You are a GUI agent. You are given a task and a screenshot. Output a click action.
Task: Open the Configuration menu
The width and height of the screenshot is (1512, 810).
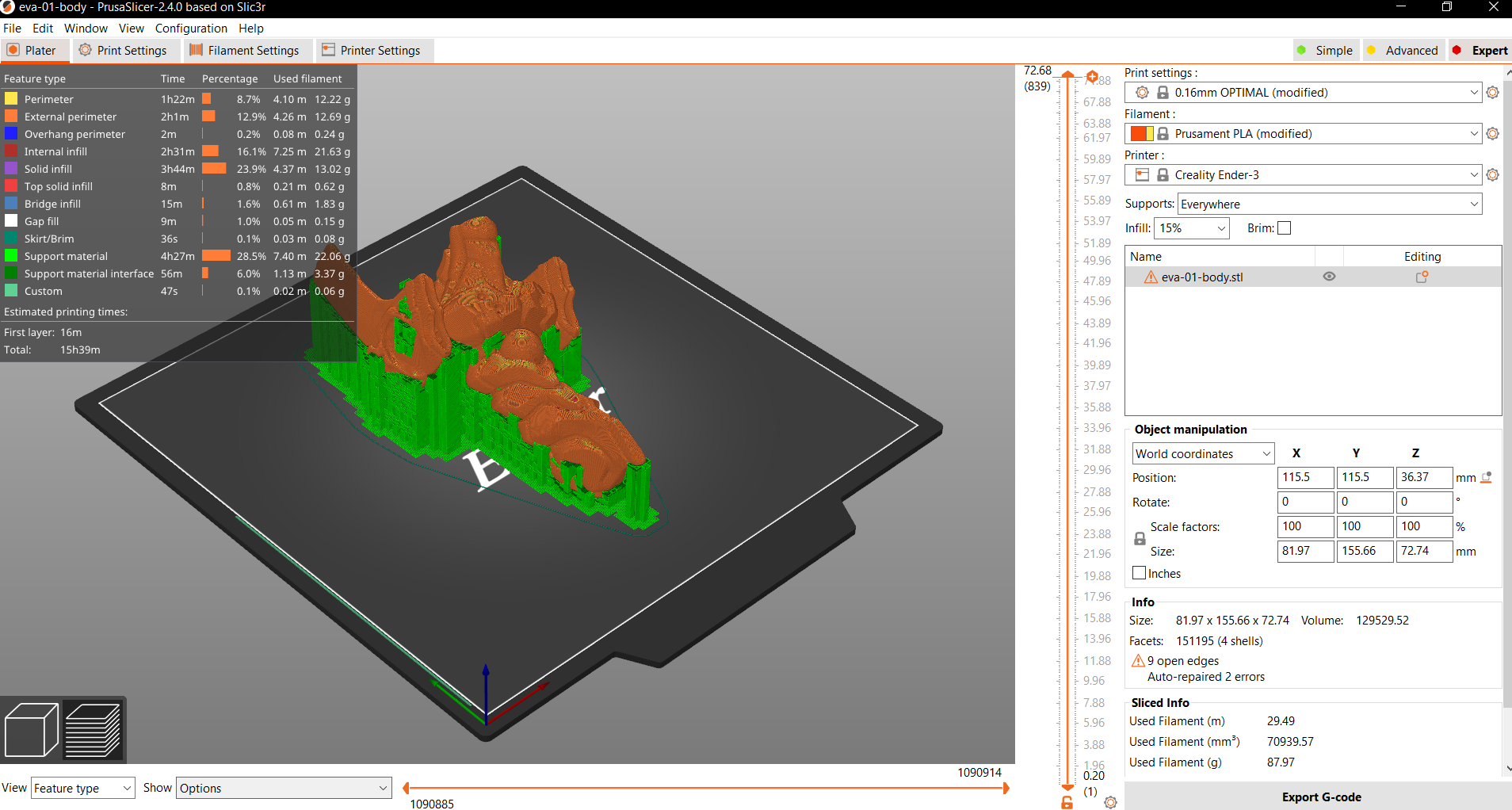pos(191,28)
